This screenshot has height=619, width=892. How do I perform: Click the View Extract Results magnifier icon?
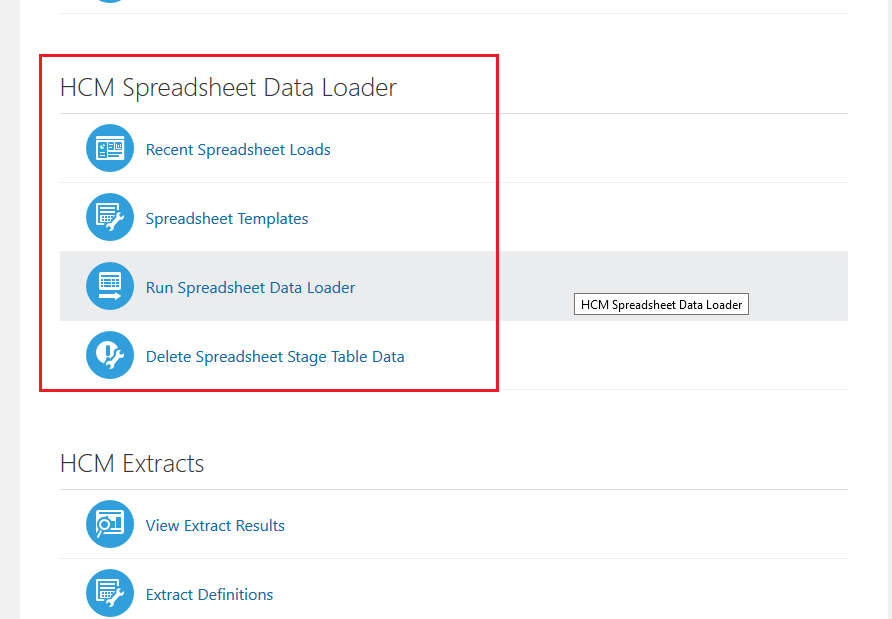tap(110, 524)
